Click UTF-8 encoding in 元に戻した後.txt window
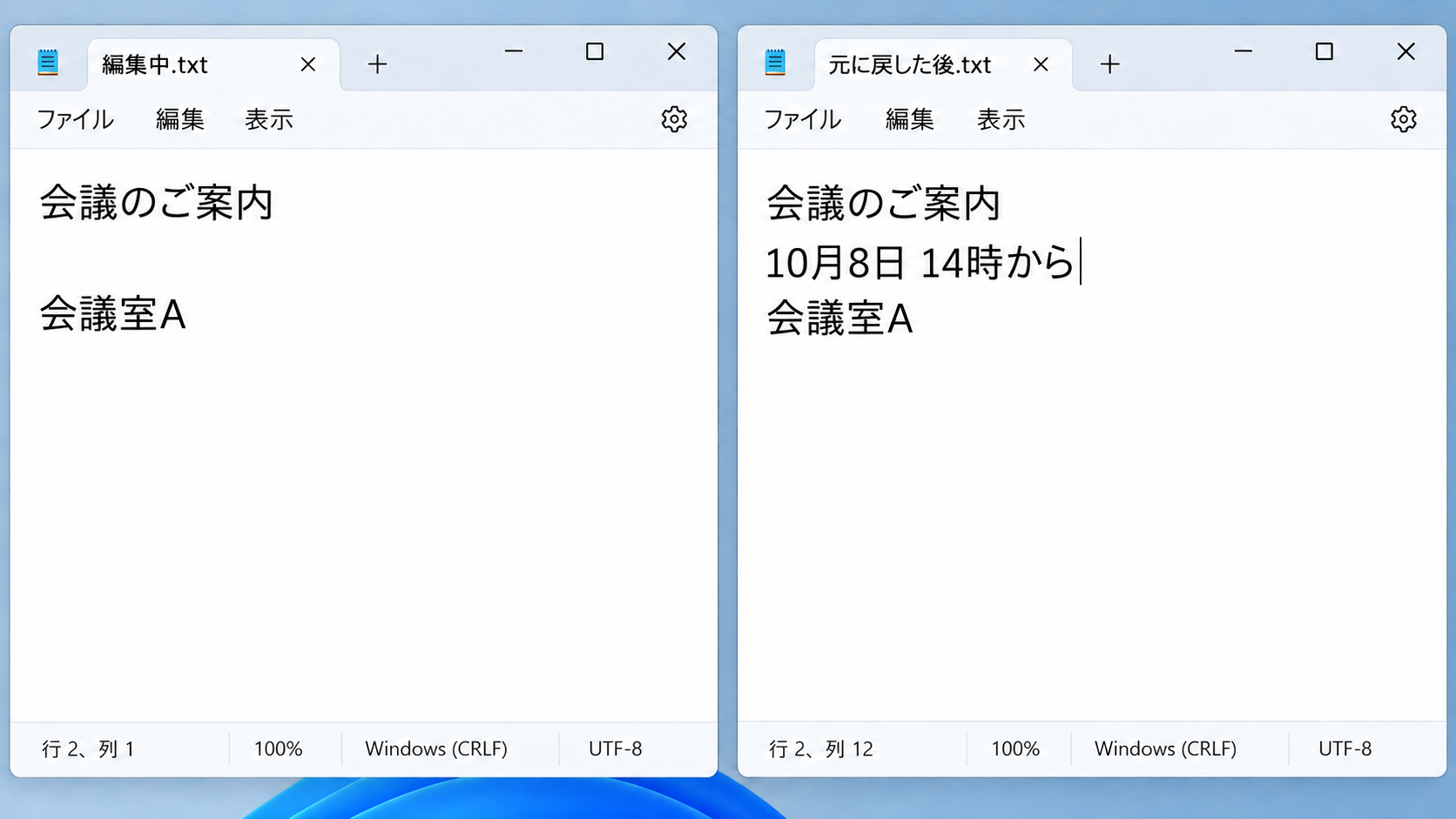Screen dimensions: 1456x819 coord(1345,749)
